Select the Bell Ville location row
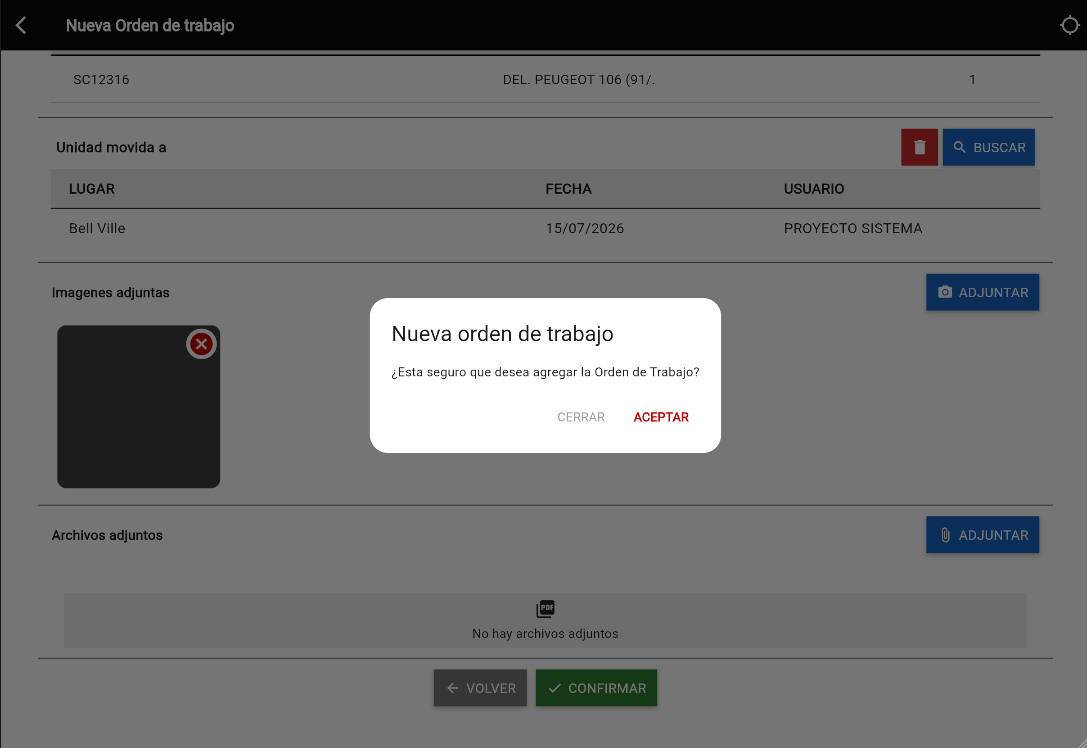The width and height of the screenshot is (1087, 748). pos(545,228)
